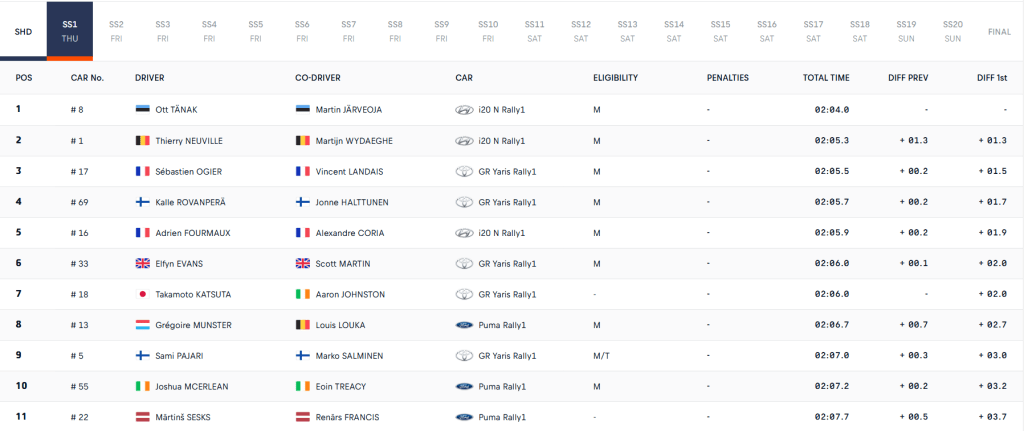Open the SS2 FRI stage tab
The height and width of the screenshot is (431, 1024).
[x=116, y=30]
